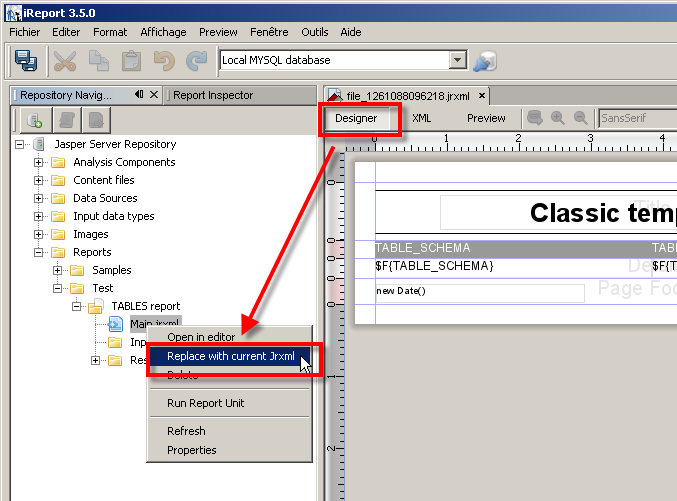Expand the Images folder
The width and height of the screenshot is (677, 501).
tap(38, 234)
